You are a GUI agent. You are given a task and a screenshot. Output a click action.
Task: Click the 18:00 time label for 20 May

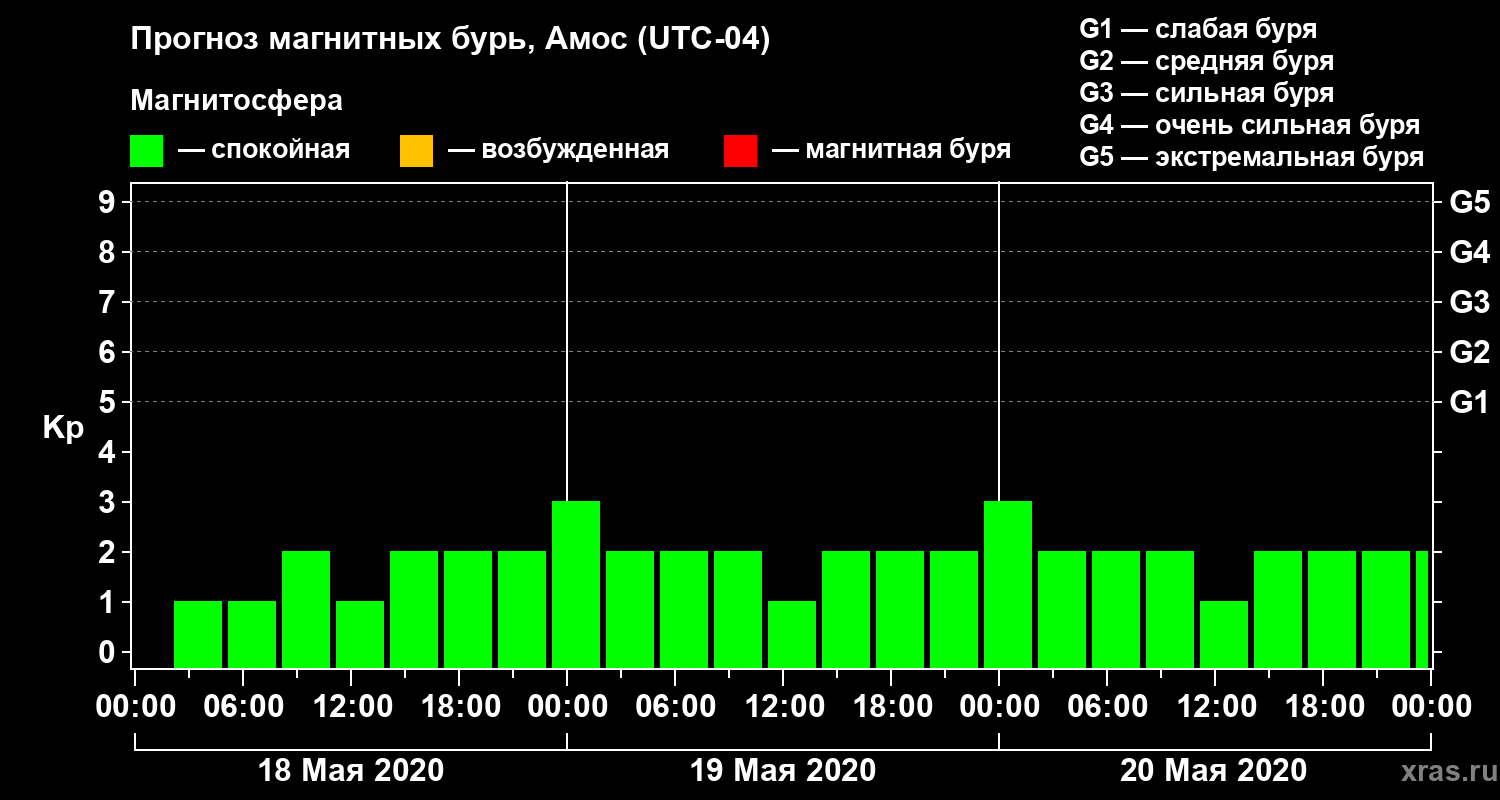(x=1323, y=707)
